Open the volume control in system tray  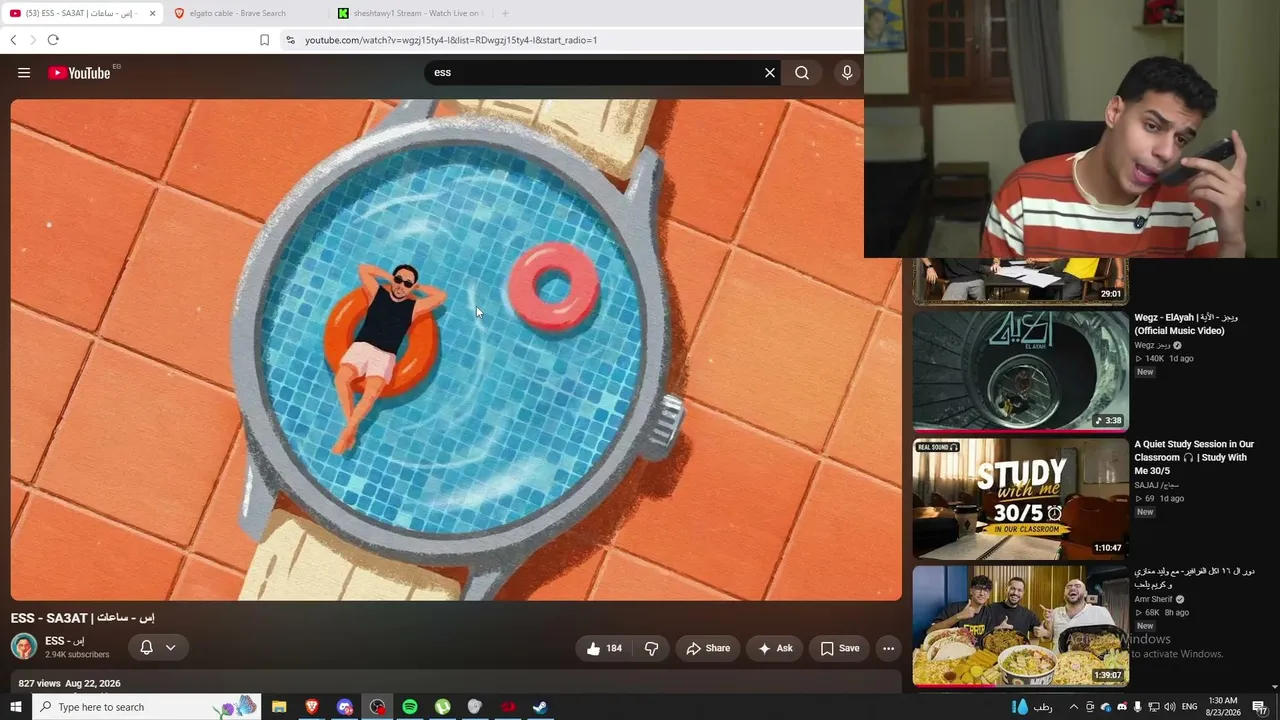coord(1170,707)
